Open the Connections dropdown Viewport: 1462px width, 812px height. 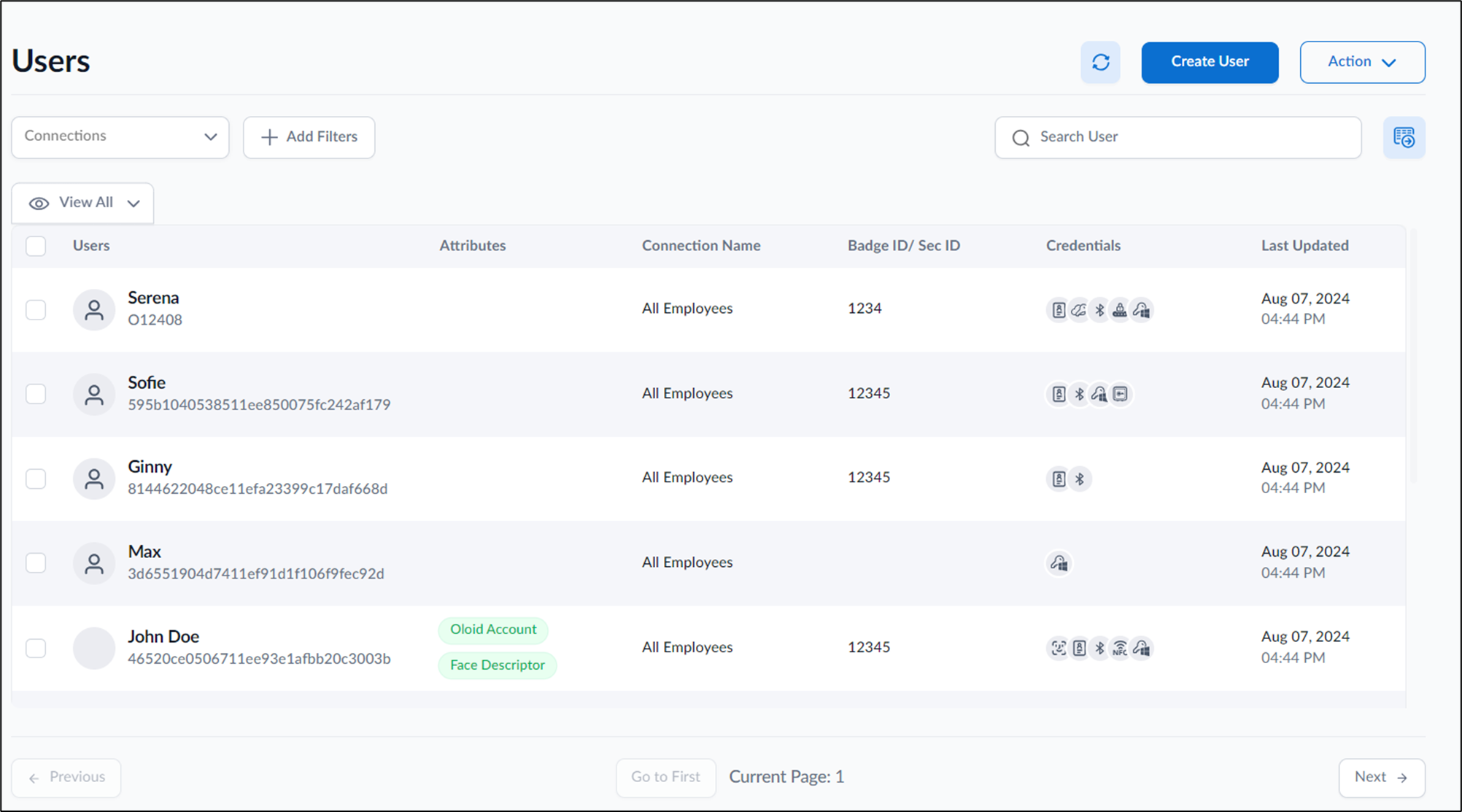120,137
